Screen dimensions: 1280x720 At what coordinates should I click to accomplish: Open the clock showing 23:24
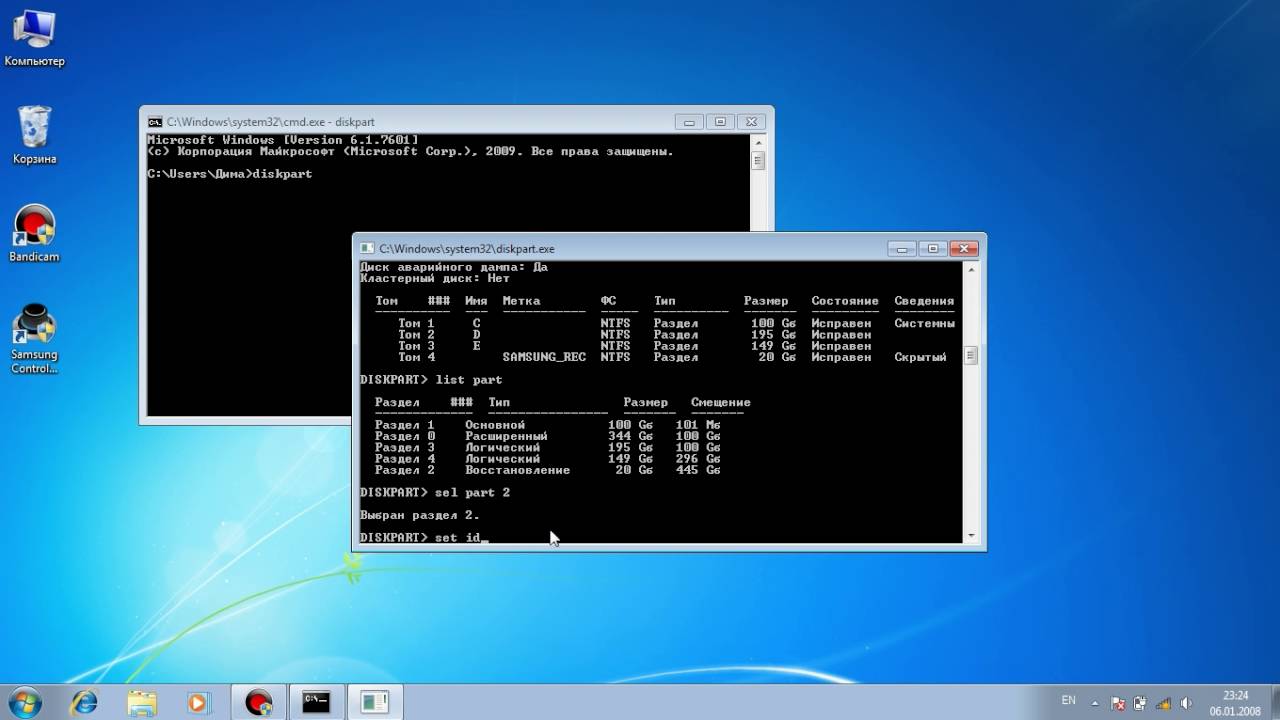pyautogui.click(x=1235, y=702)
